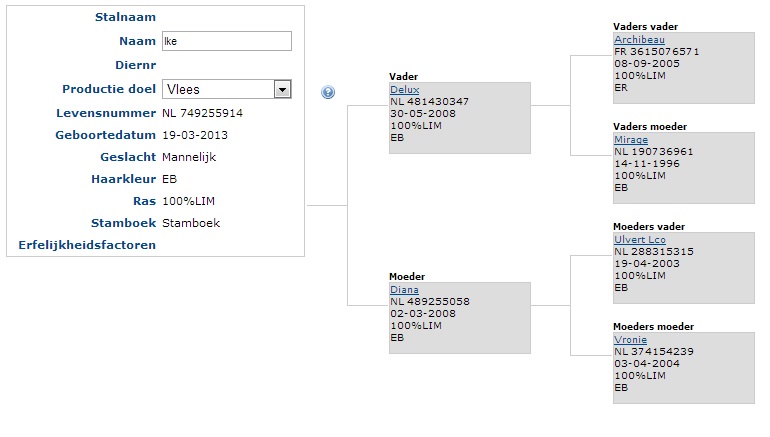This screenshot has width=770, height=437.
Task: Click the Erfelijkheidsfactoren label
Action: tap(87, 245)
